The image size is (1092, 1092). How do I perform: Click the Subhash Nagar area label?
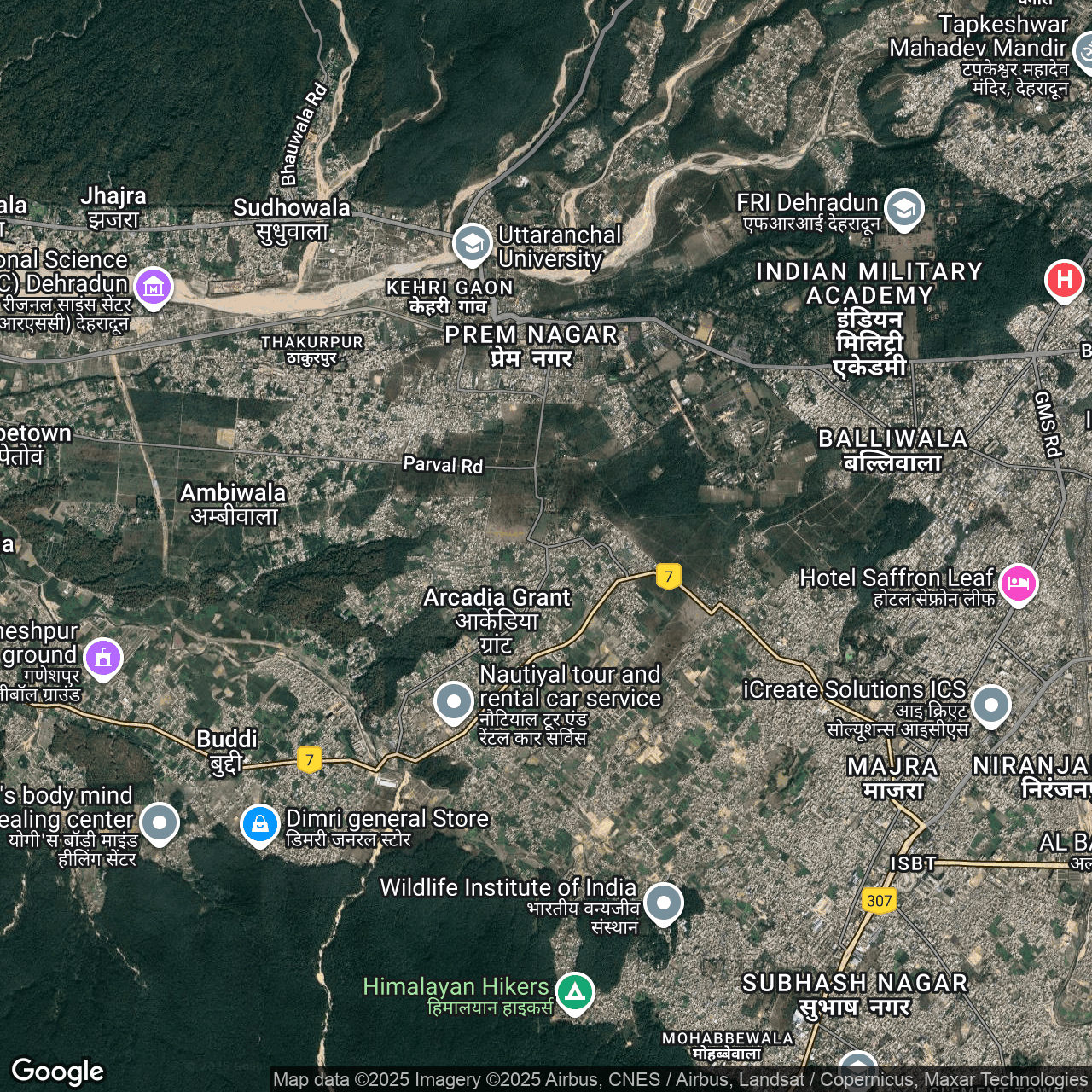point(855,994)
